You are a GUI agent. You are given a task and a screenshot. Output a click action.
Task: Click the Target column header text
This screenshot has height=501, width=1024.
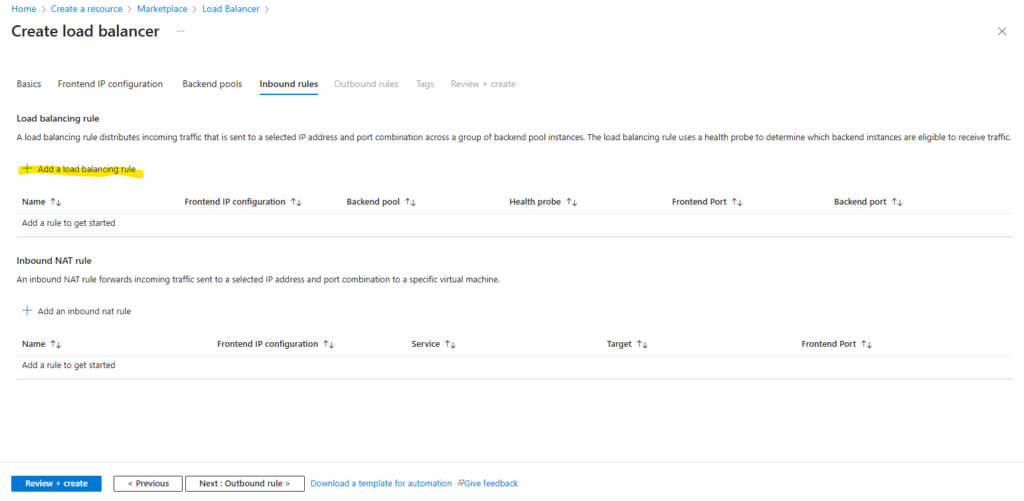619,344
